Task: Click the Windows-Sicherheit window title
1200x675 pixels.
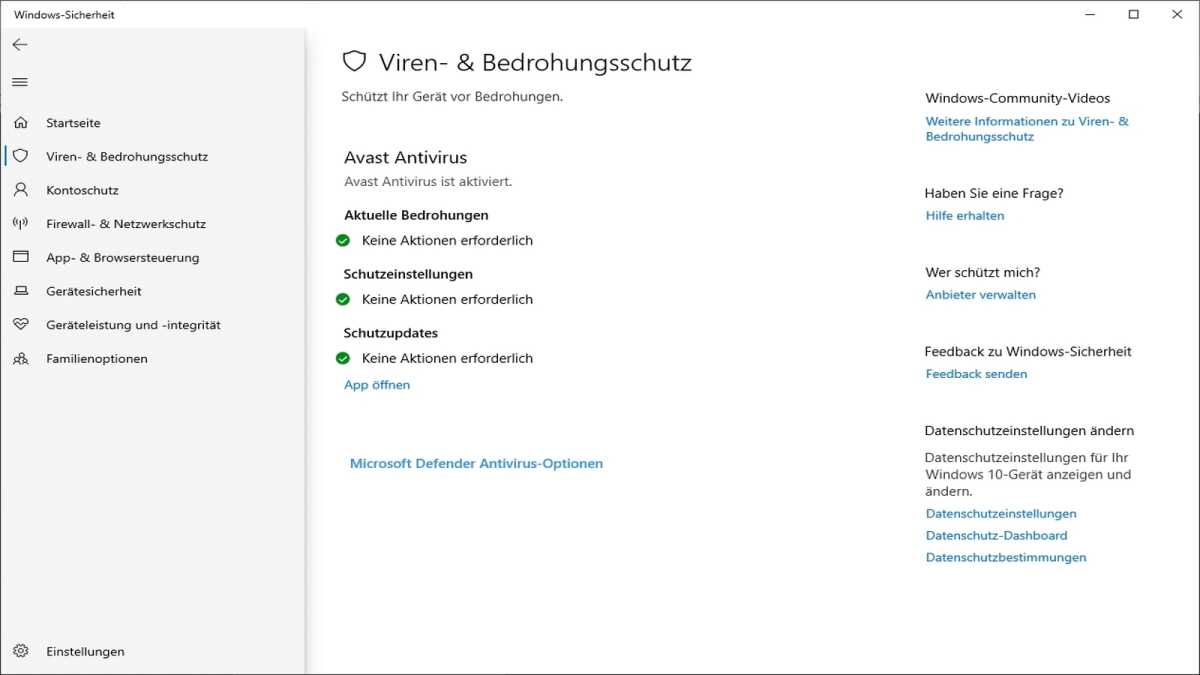Action: pos(64,15)
